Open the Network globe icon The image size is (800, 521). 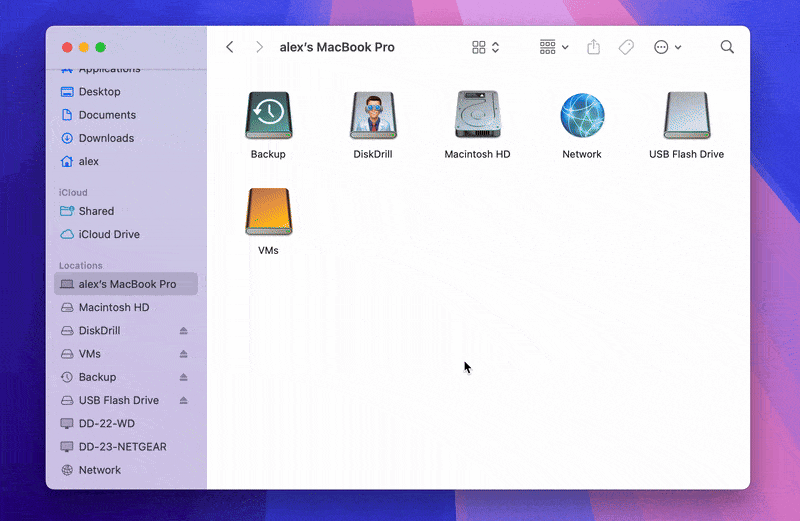(582, 115)
